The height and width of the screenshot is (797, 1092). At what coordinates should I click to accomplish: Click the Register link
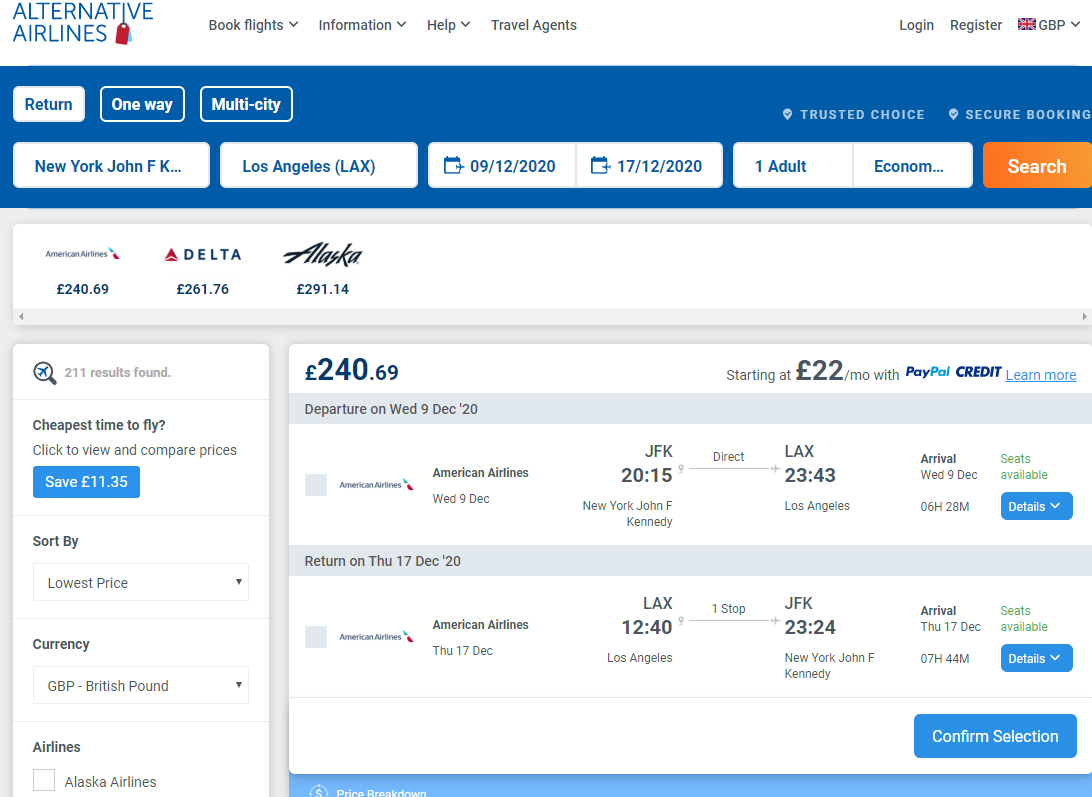pyautogui.click(x=976, y=25)
